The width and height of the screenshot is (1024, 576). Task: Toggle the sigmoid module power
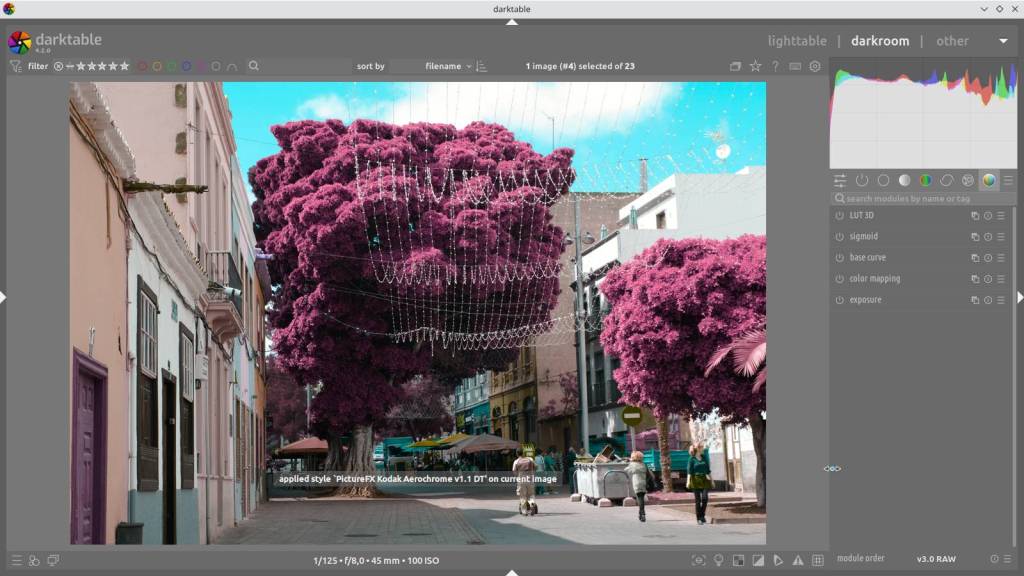[839, 236]
